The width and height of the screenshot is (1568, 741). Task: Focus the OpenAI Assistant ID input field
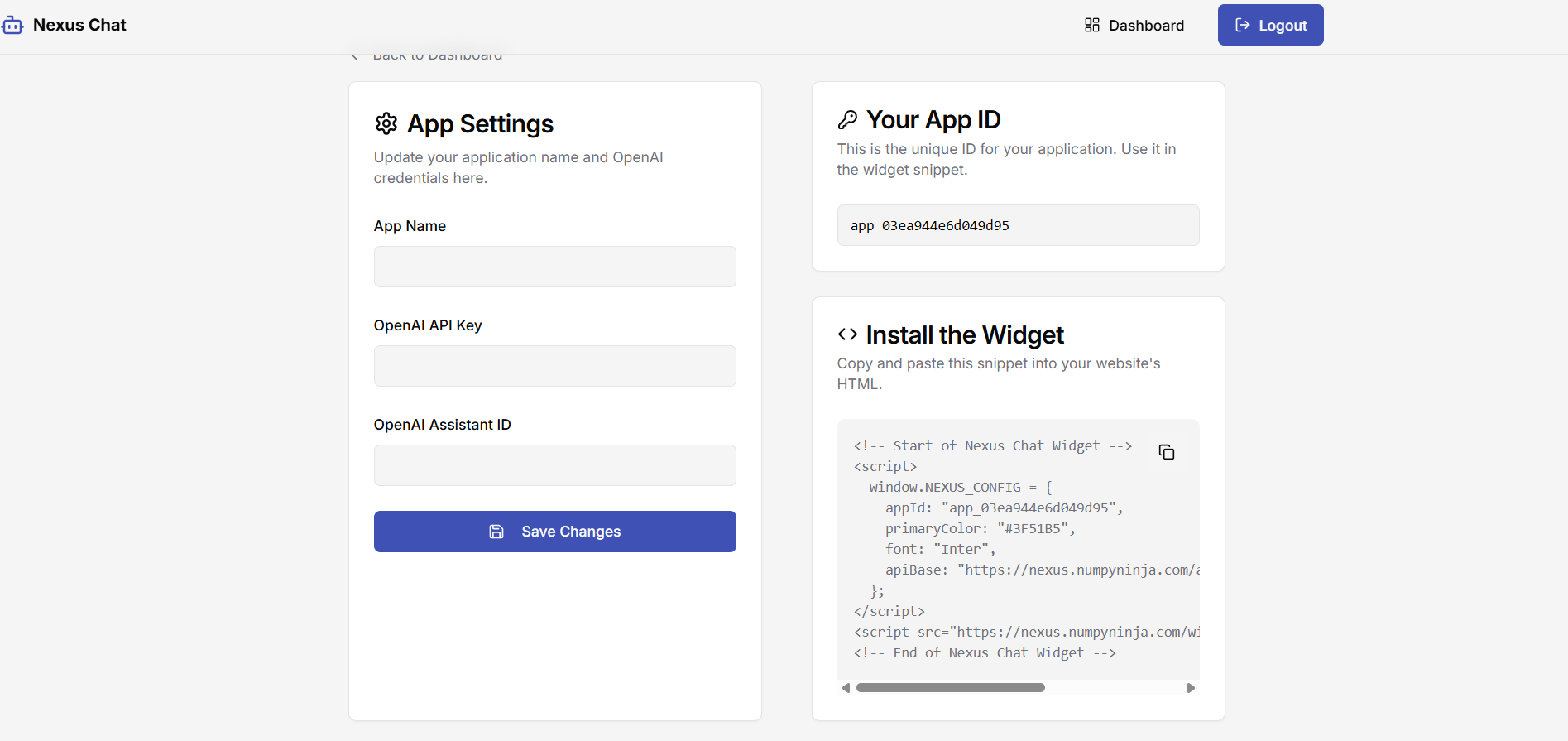click(x=555, y=465)
